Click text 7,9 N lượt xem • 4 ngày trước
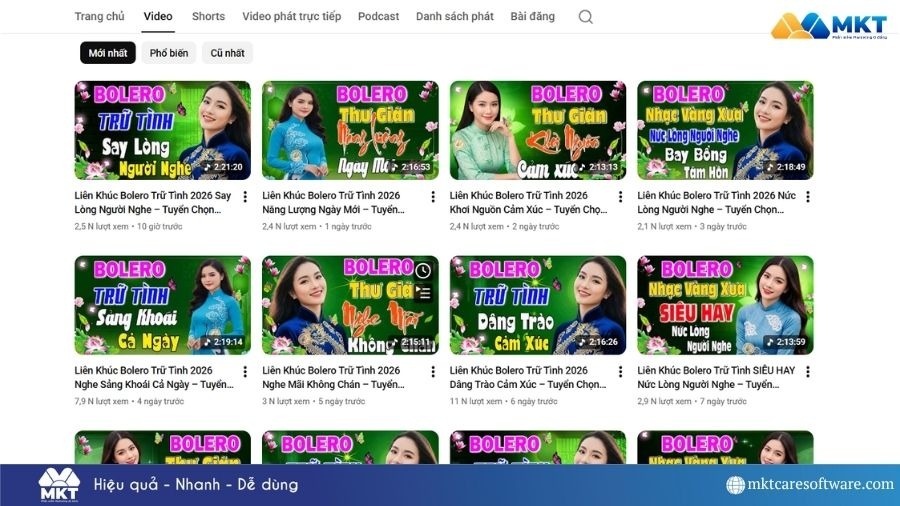900x506 pixels. [129, 402]
